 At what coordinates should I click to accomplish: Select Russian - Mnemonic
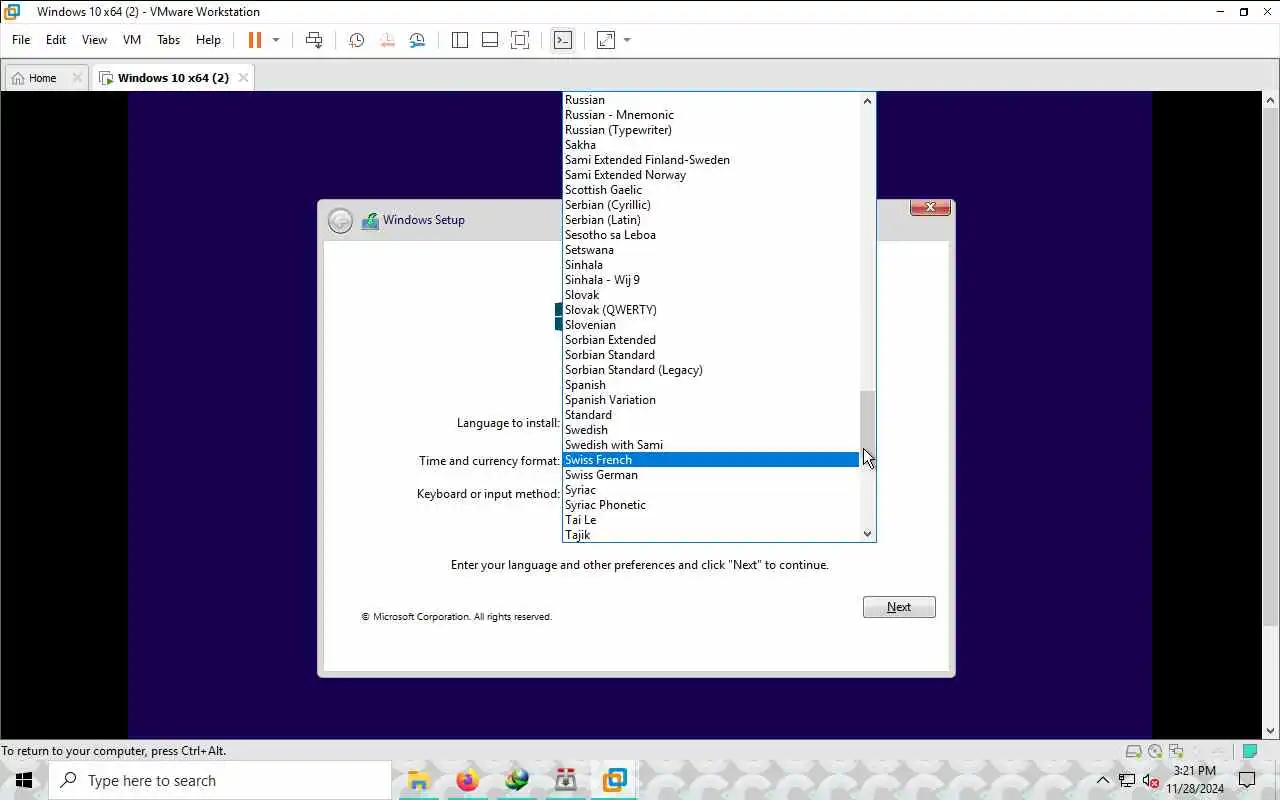tap(710, 115)
